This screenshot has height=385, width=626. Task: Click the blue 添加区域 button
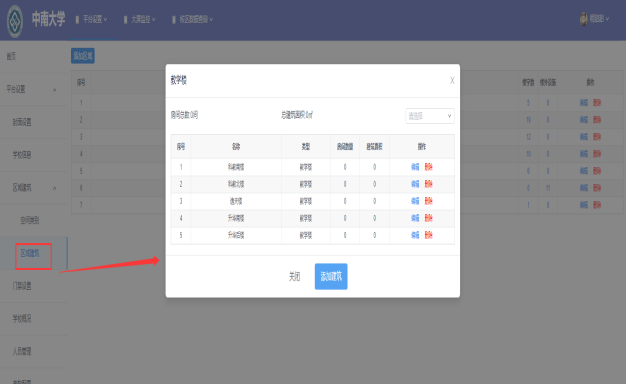tap(83, 56)
